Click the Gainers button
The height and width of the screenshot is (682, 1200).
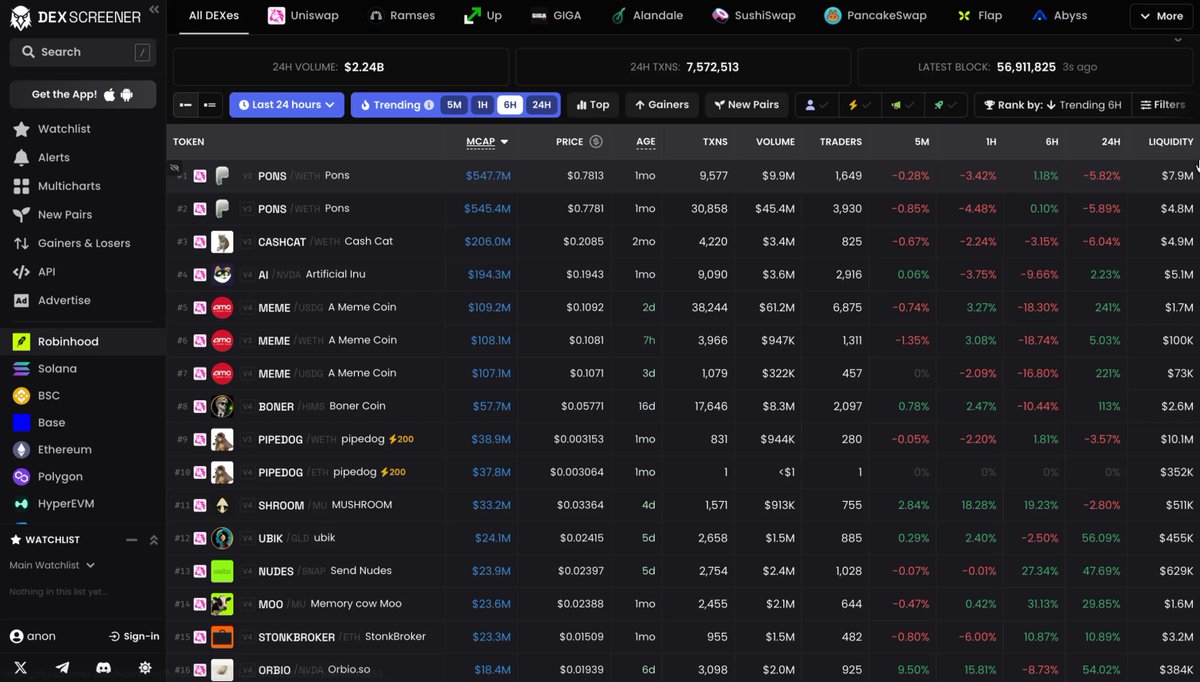click(662, 105)
